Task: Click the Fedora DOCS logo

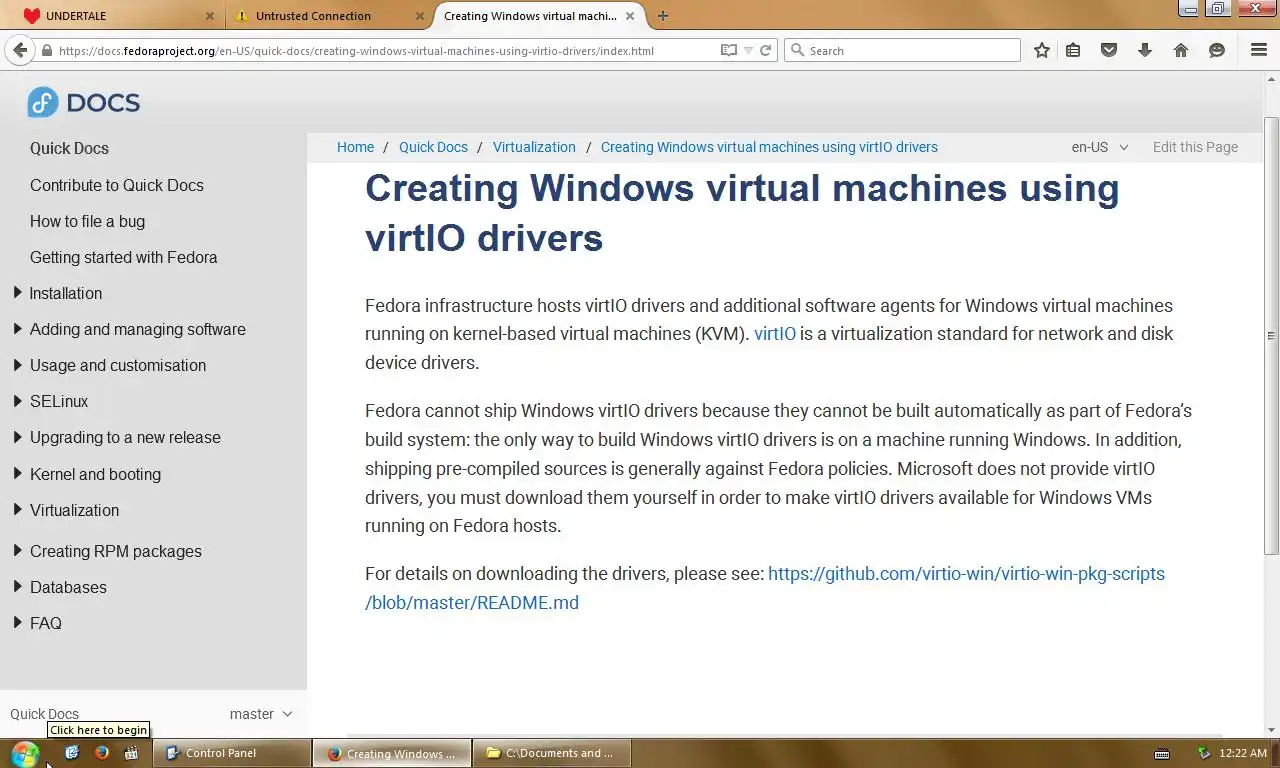Action: pos(83,102)
